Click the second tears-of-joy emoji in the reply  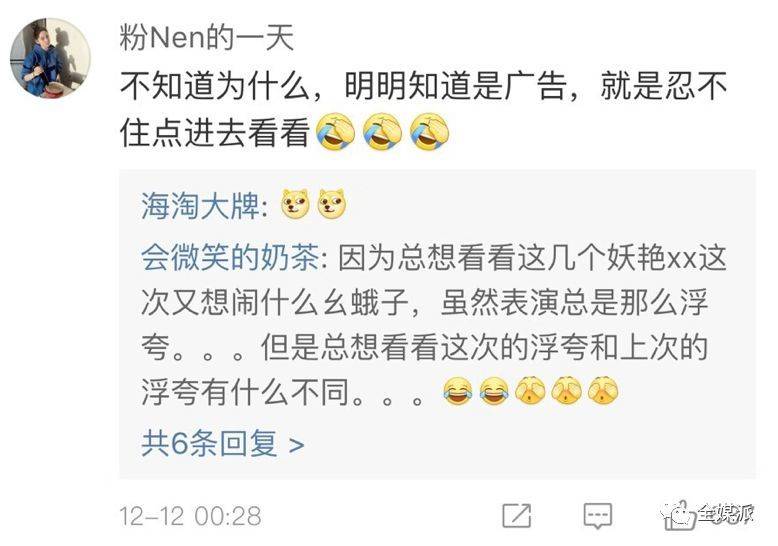pos(495,391)
